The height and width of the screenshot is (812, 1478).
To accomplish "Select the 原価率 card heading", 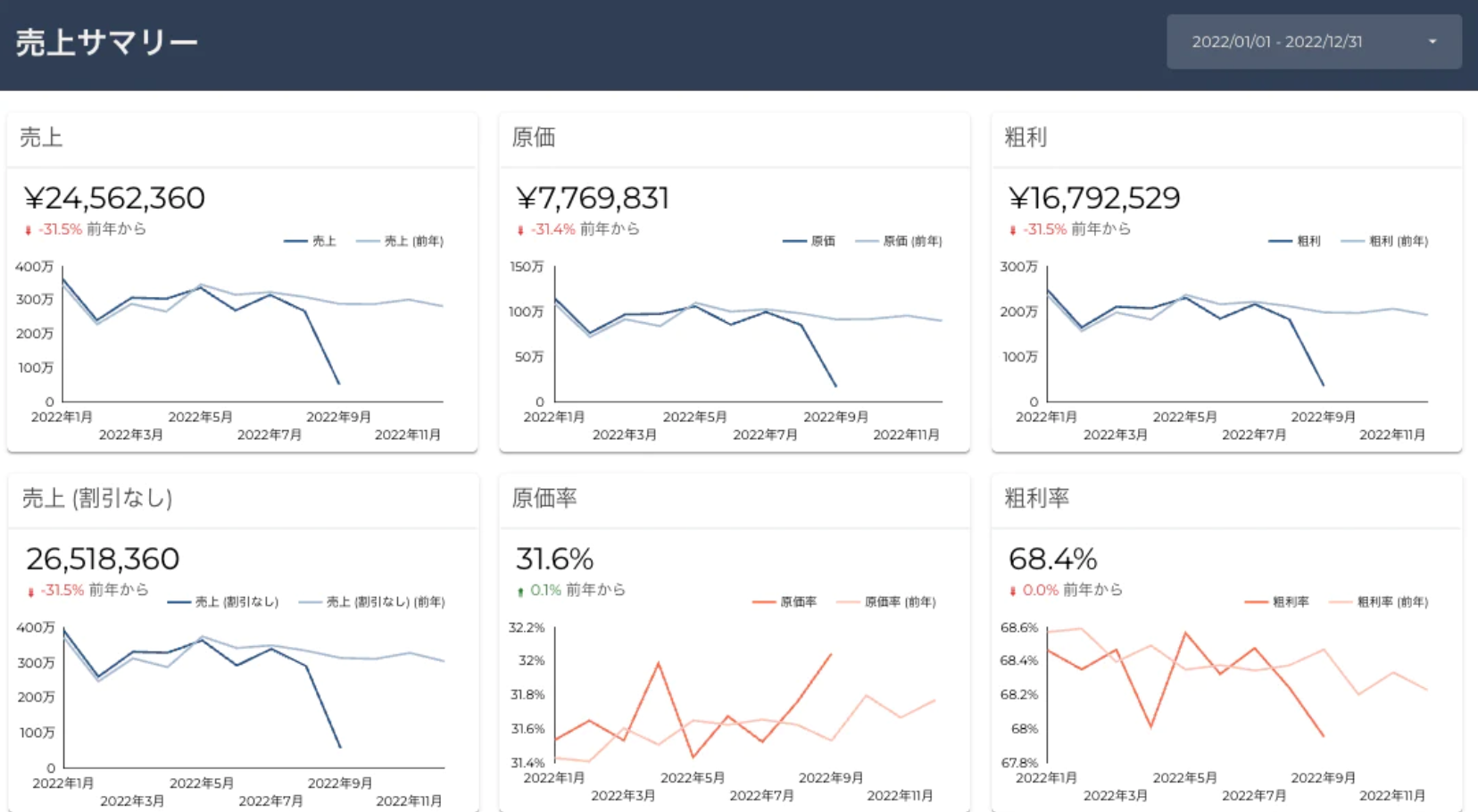I will [x=544, y=498].
